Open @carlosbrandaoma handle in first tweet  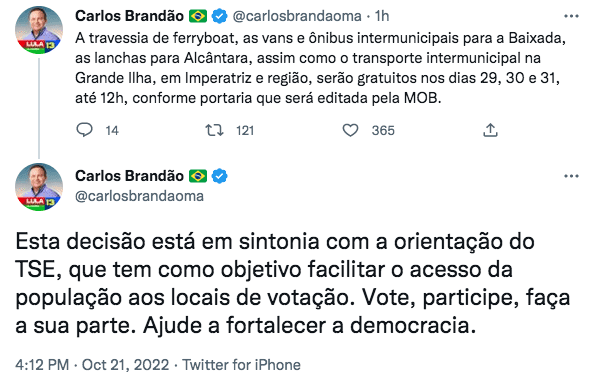(297, 16)
